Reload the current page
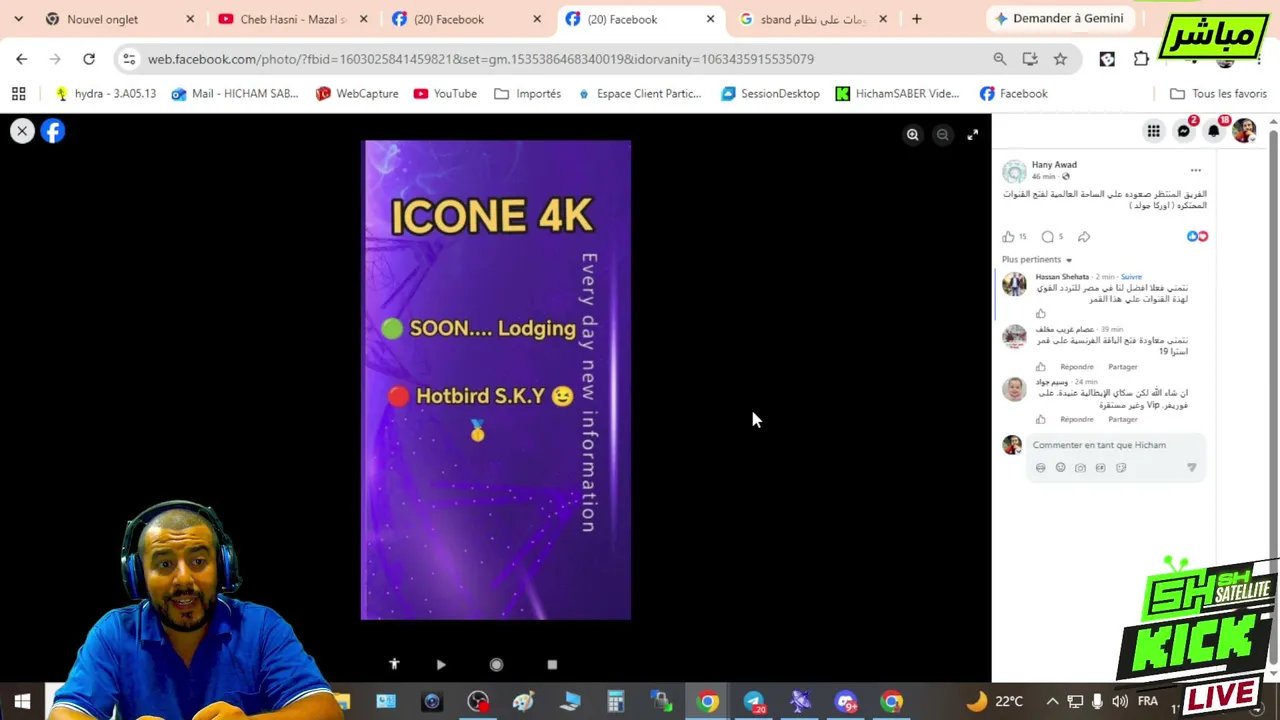The height and width of the screenshot is (720, 1280). (89, 59)
